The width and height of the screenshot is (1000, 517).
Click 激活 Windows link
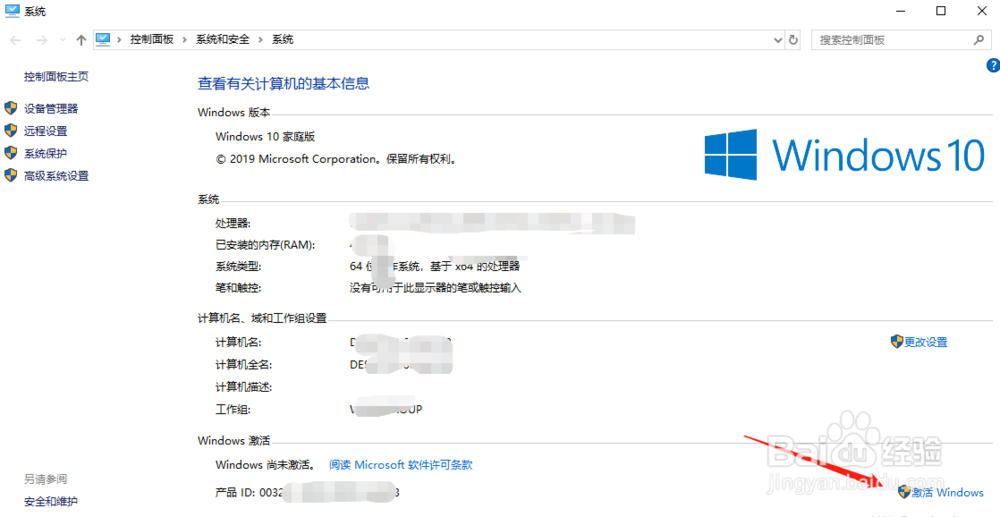[947, 492]
